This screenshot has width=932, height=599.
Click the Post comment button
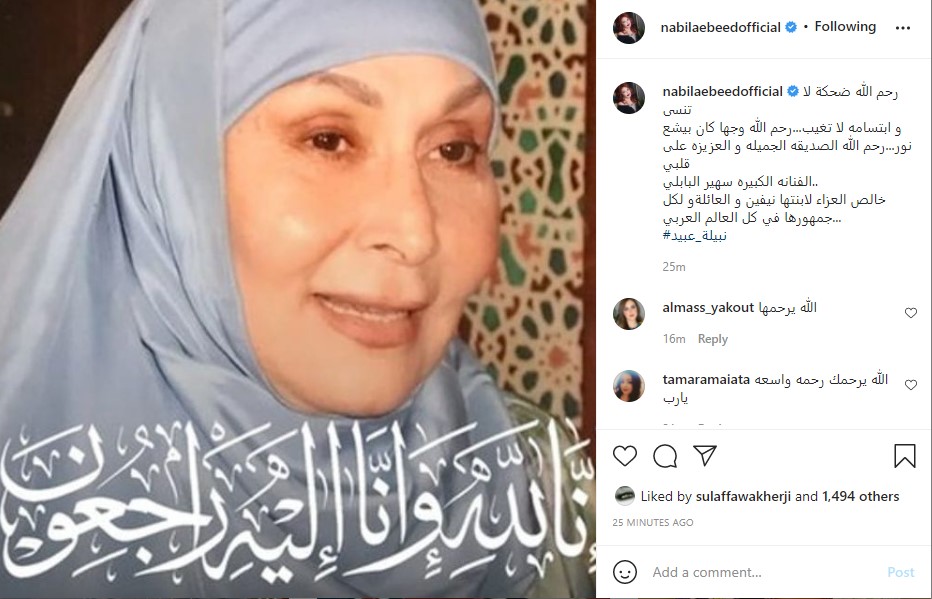(900, 572)
